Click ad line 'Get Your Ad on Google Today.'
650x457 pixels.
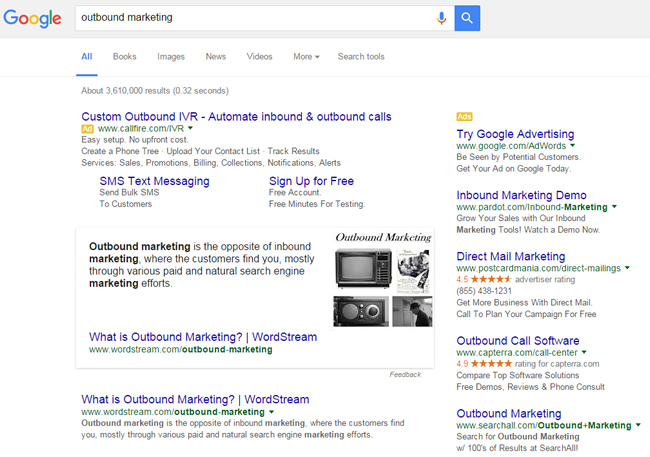(x=514, y=168)
